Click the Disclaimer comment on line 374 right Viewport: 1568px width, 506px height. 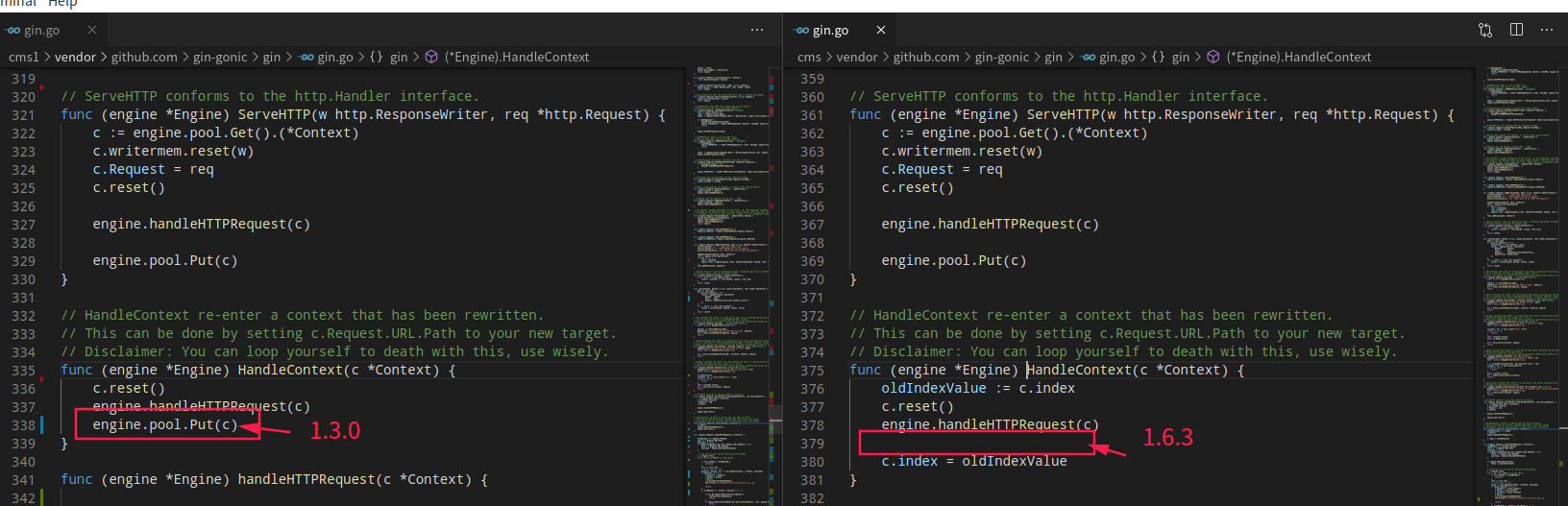pyautogui.click(x=1123, y=351)
